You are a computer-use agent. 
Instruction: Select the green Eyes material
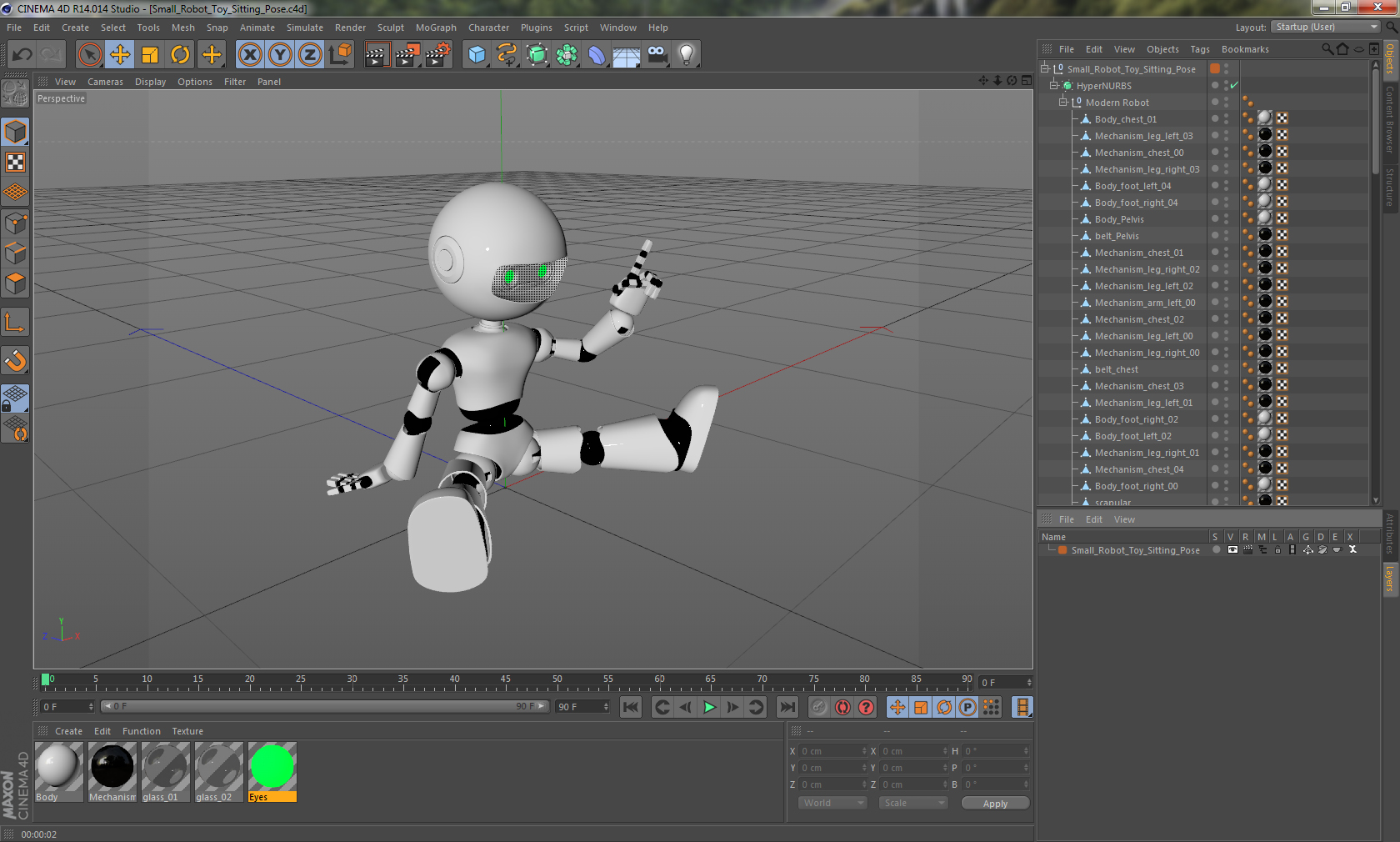click(x=272, y=772)
